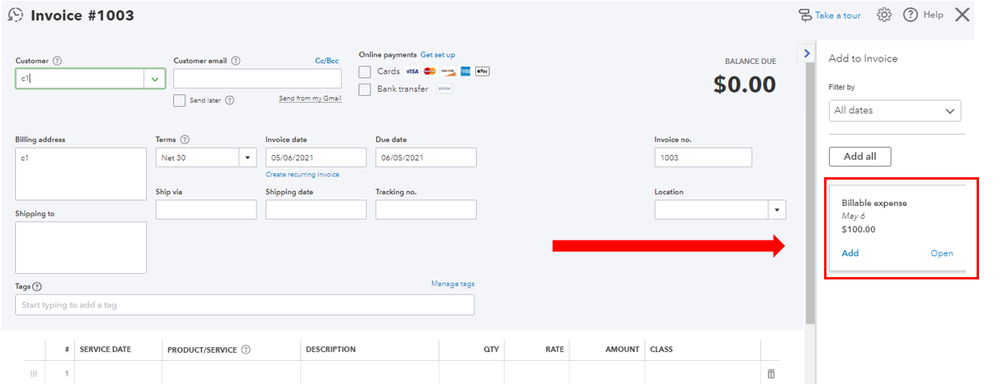Delete line 1 with trash icon
The height and width of the screenshot is (384, 999).
coord(771,374)
